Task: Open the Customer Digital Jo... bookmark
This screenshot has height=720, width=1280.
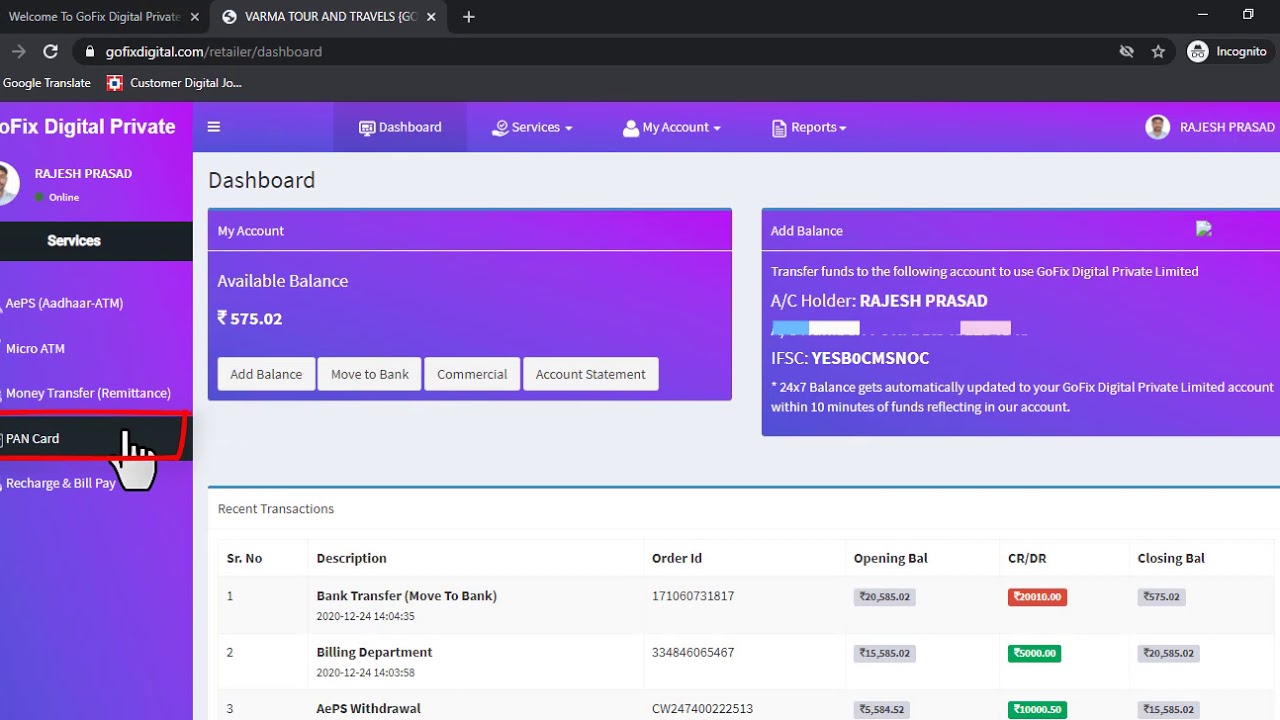Action: (x=174, y=83)
